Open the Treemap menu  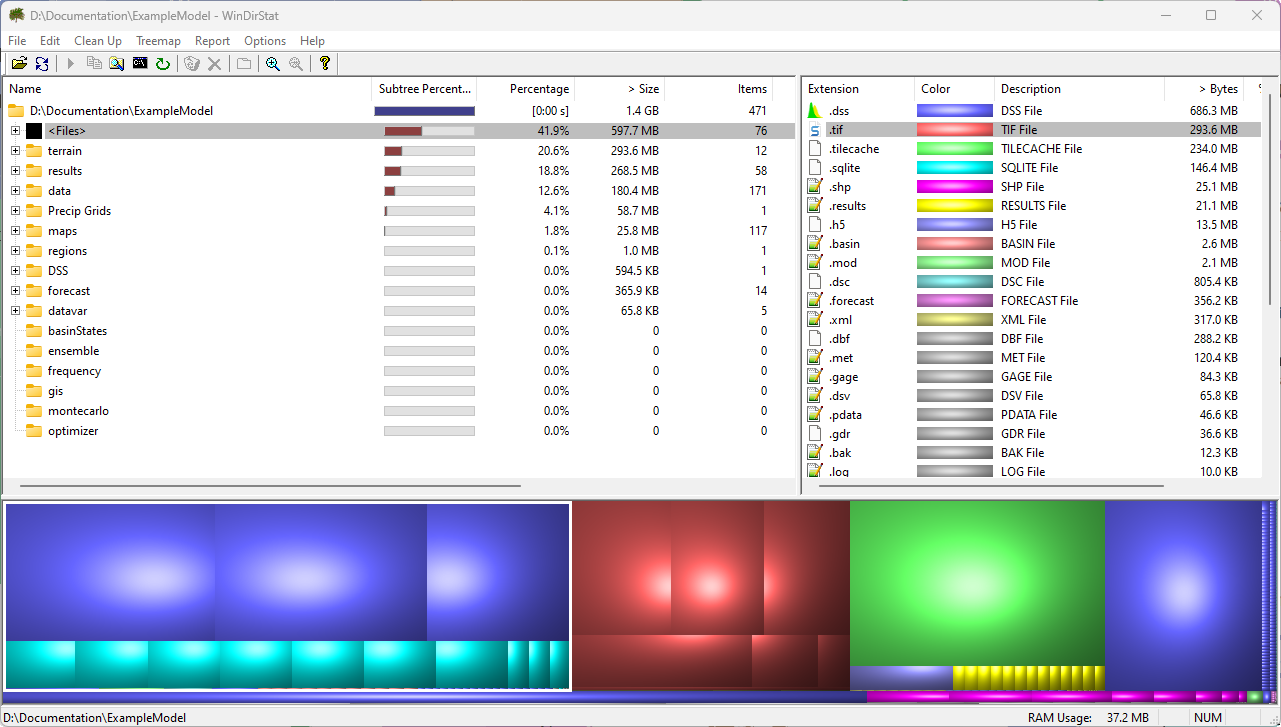tap(158, 41)
